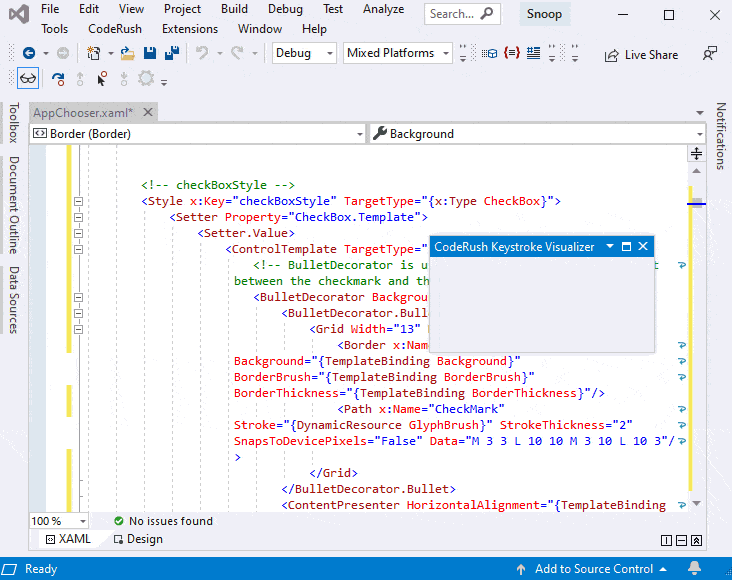Open the Notifications side panel
Screen dimensions: 732x580
[x=720, y=136]
